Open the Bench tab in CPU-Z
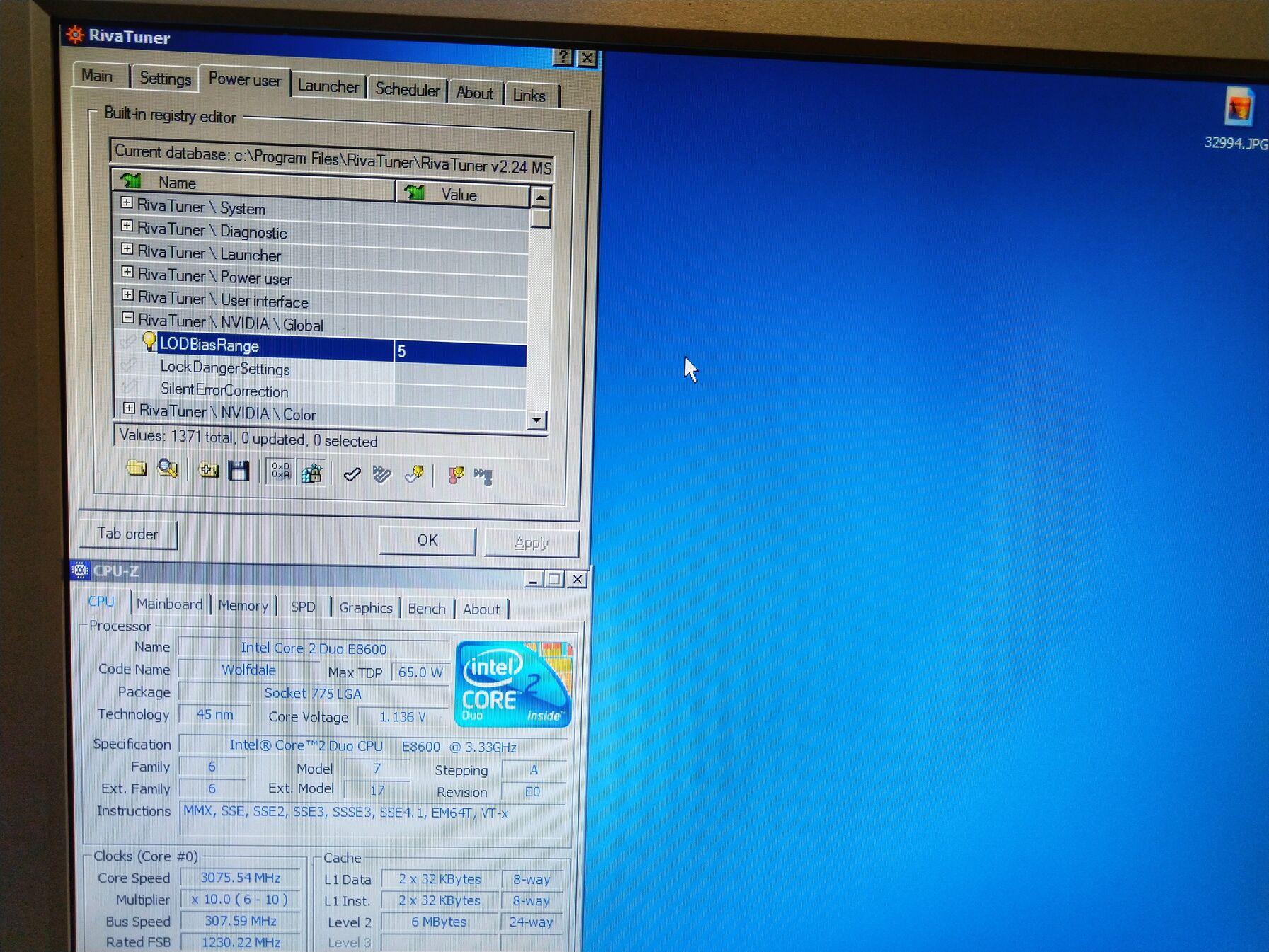The height and width of the screenshot is (952, 1269). pos(427,609)
